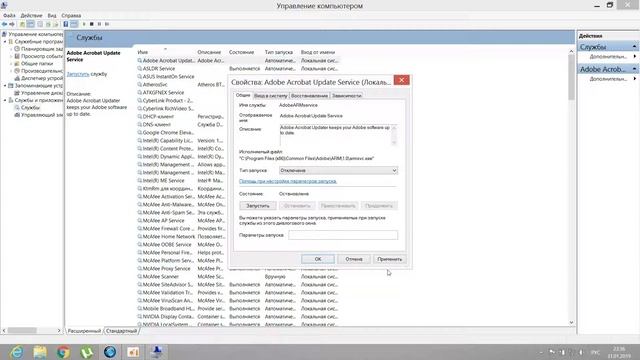Screen dimensions: 640x360
Task: Open uTorrent from the taskbar
Action: coord(87,352)
